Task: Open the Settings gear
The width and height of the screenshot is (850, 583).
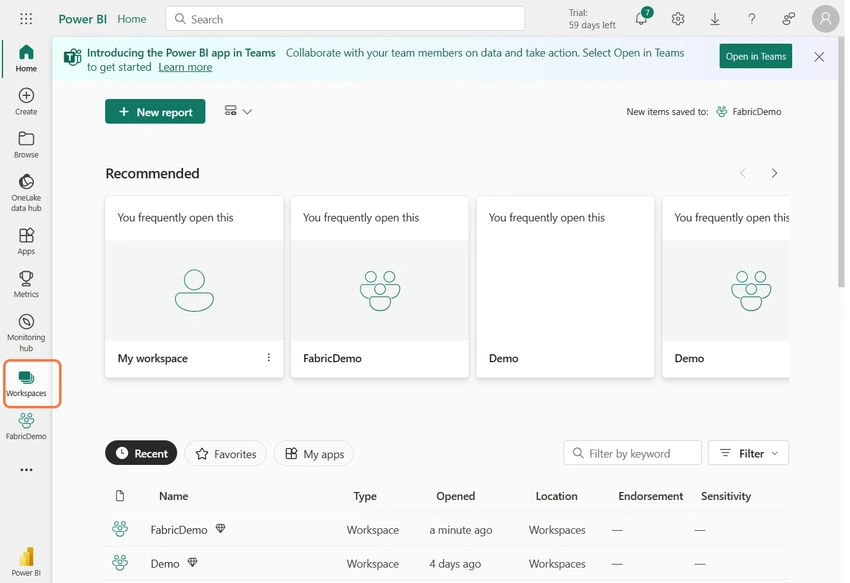Action: point(678,19)
